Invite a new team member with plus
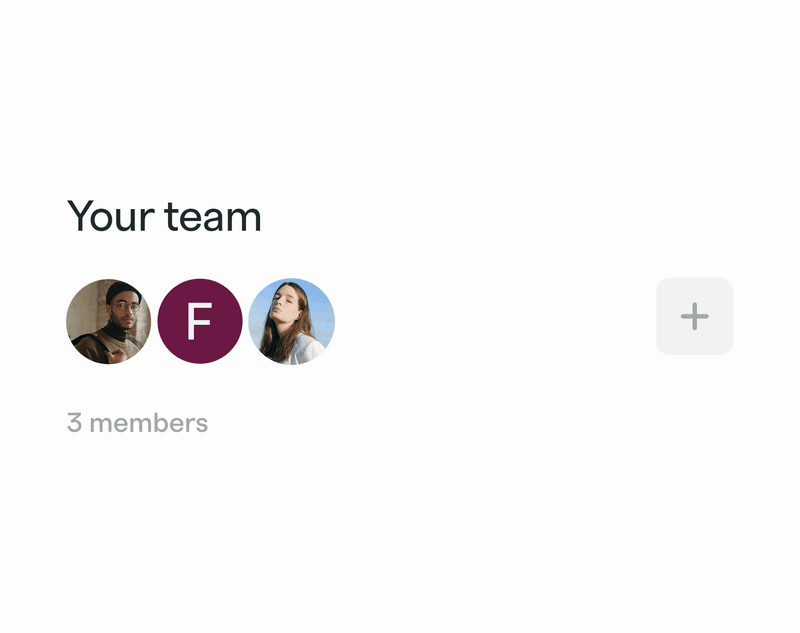This screenshot has width=800, height=633. pyautogui.click(x=694, y=317)
